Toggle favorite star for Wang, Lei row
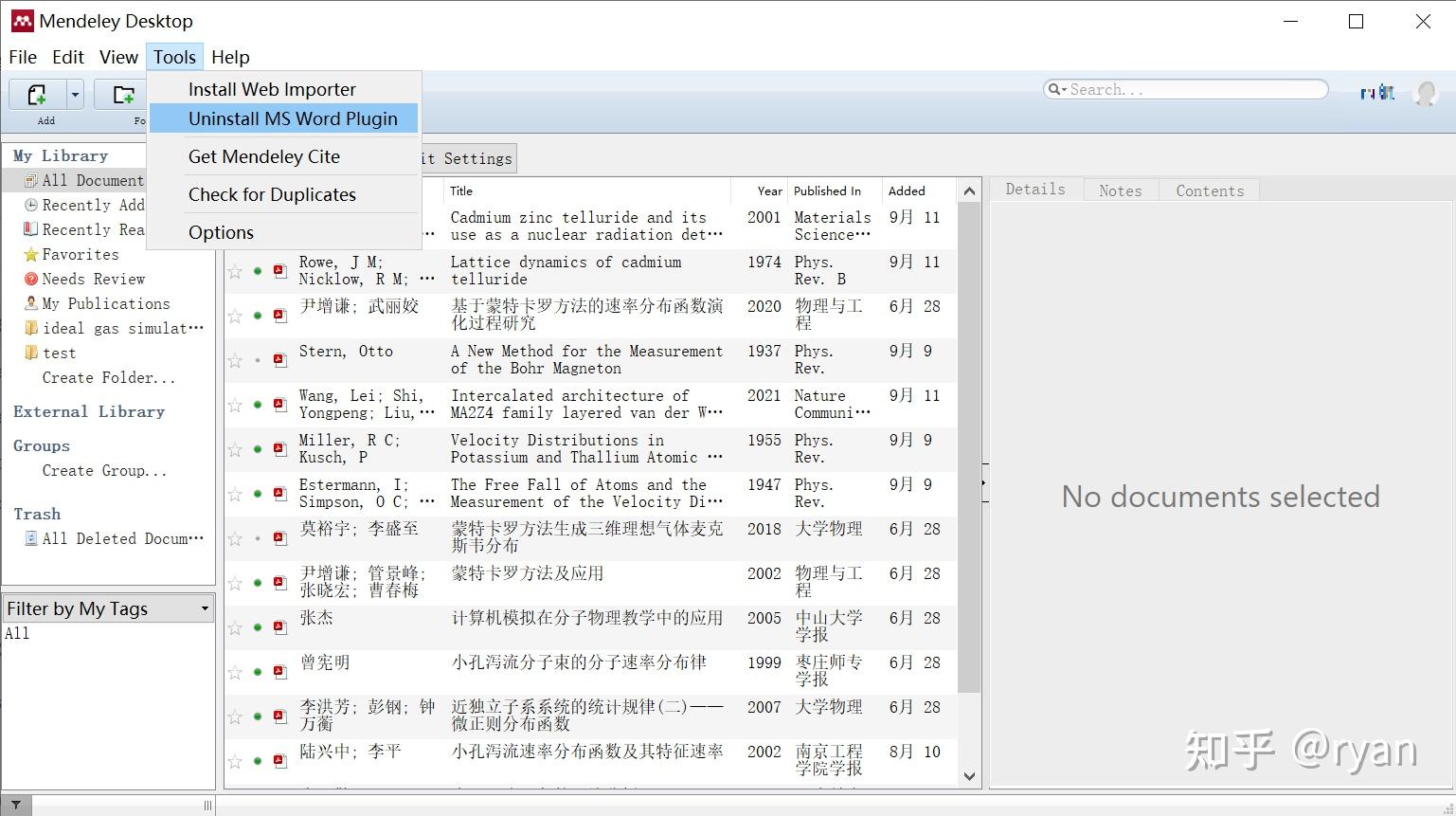The image size is (1456, 816). (235, 406)
